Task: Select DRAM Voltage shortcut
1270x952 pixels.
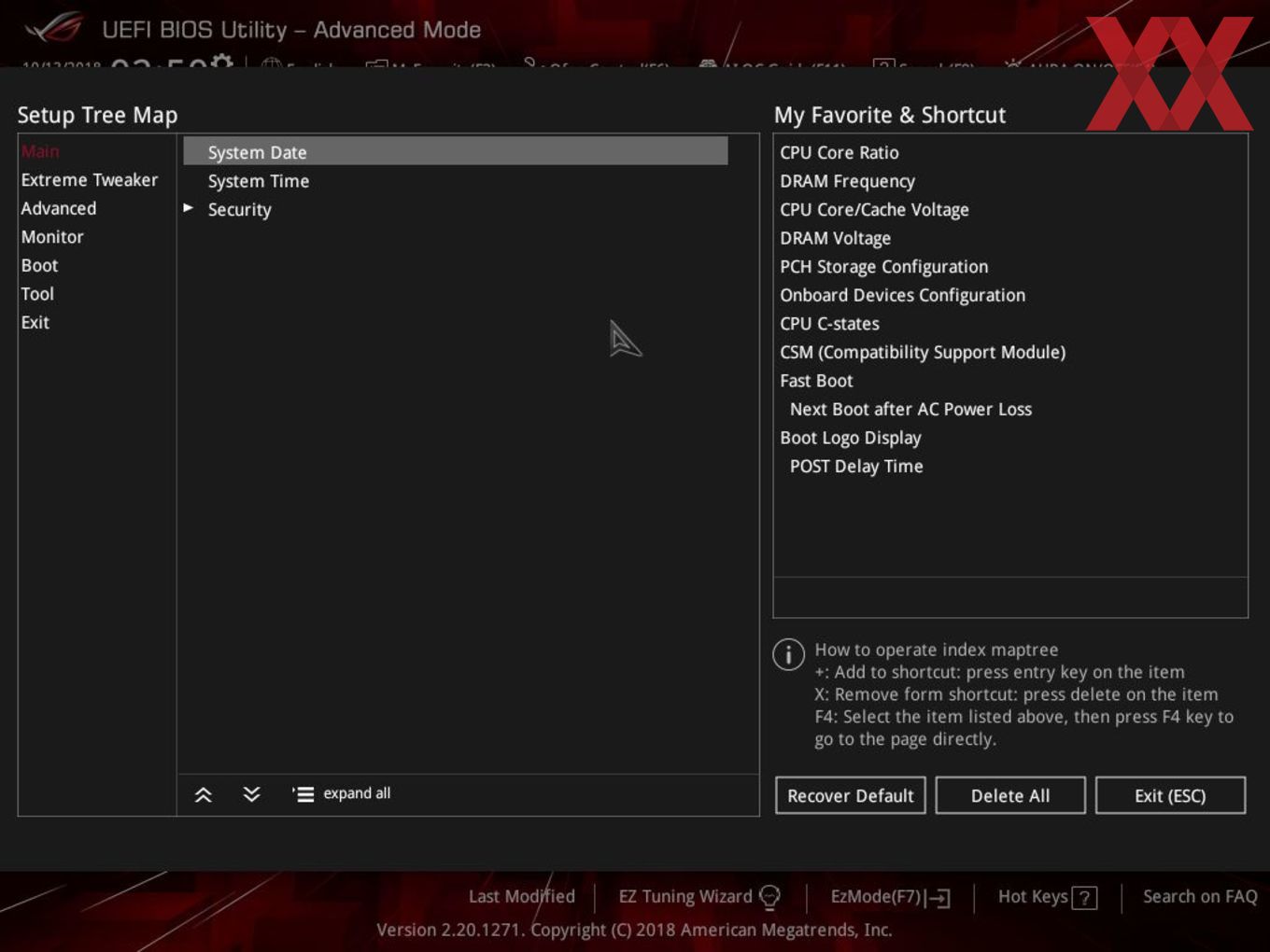Action: coord(835,238)
